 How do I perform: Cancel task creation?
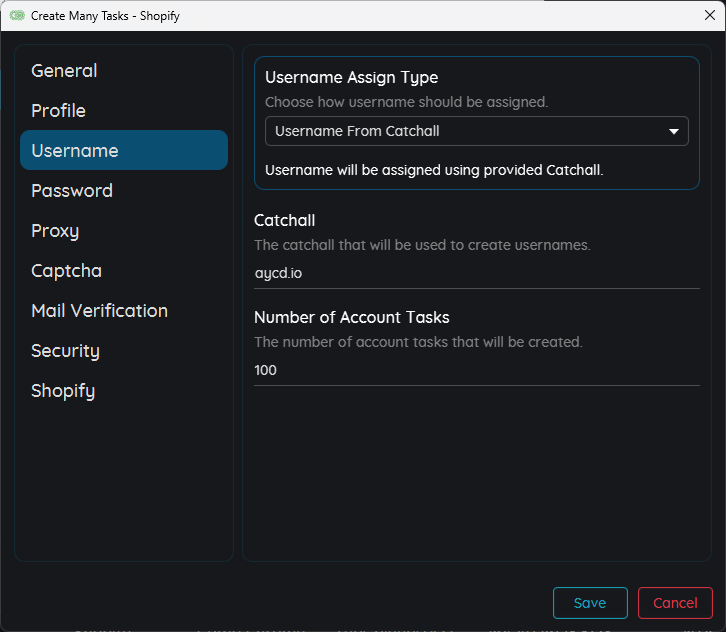tap(675, 603)
